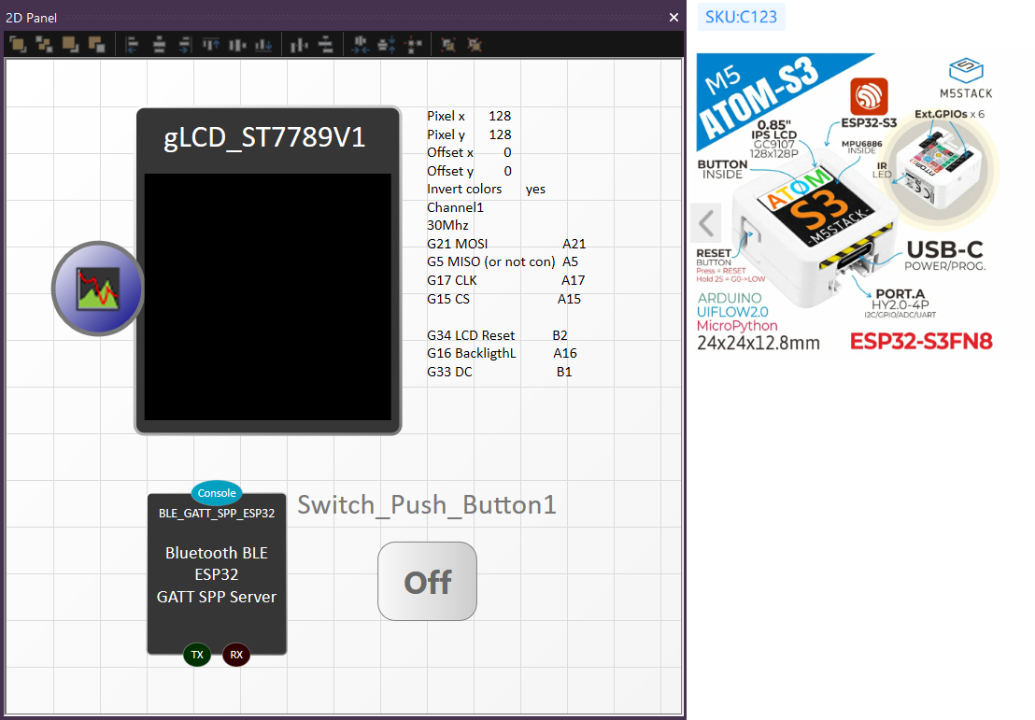The height and width of the screenshot is (720, 1035).
Task: Select the Bluetooth BLE GATT SPP Server component
Action: (217, 575)
